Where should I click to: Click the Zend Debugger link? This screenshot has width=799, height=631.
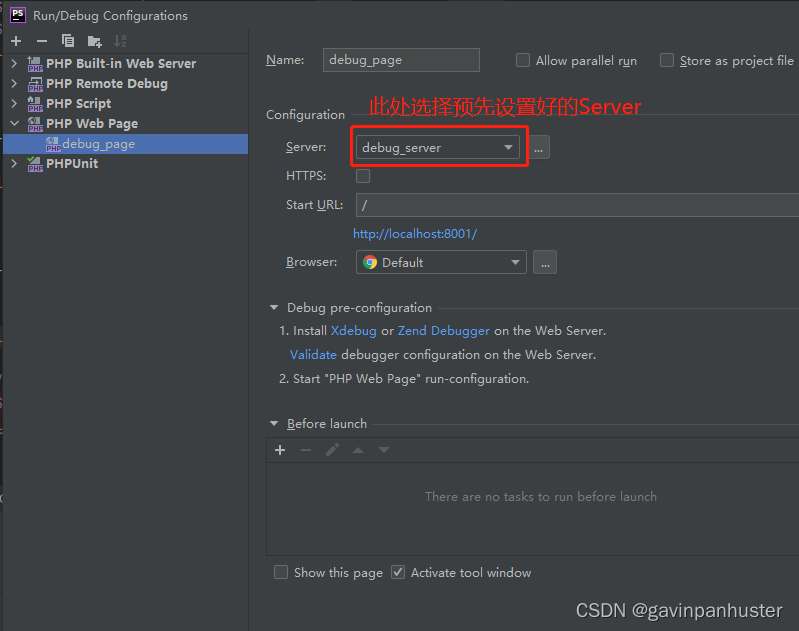pyautogui.click(x=443, y=331)
